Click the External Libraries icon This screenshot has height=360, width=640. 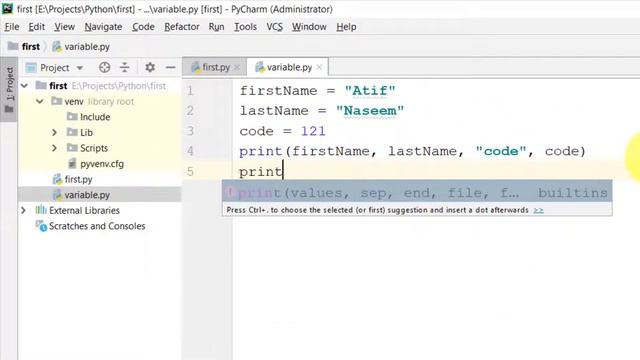tap(41, 210)
